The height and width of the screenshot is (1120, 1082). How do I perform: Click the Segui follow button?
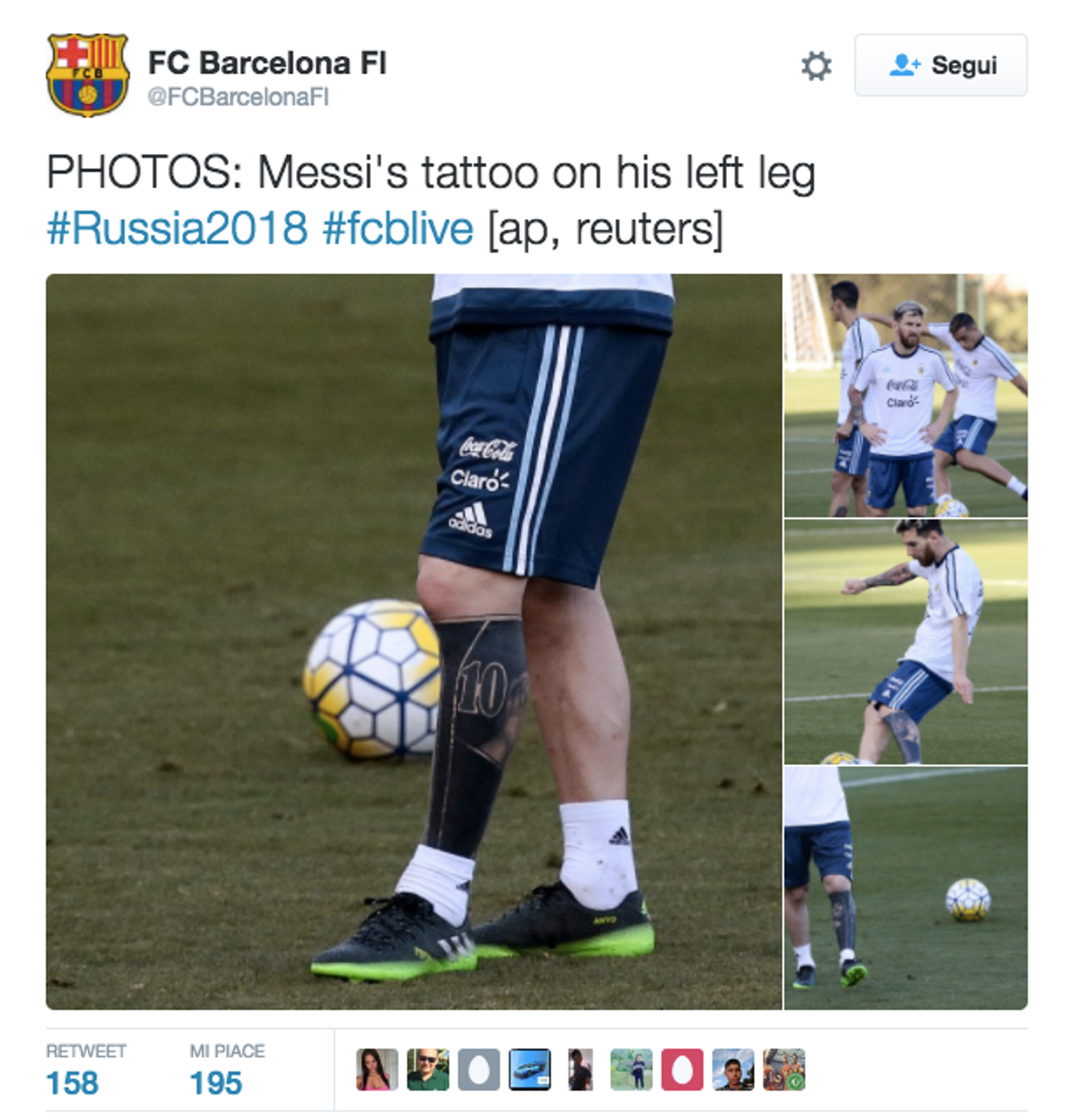click(941, 65)
